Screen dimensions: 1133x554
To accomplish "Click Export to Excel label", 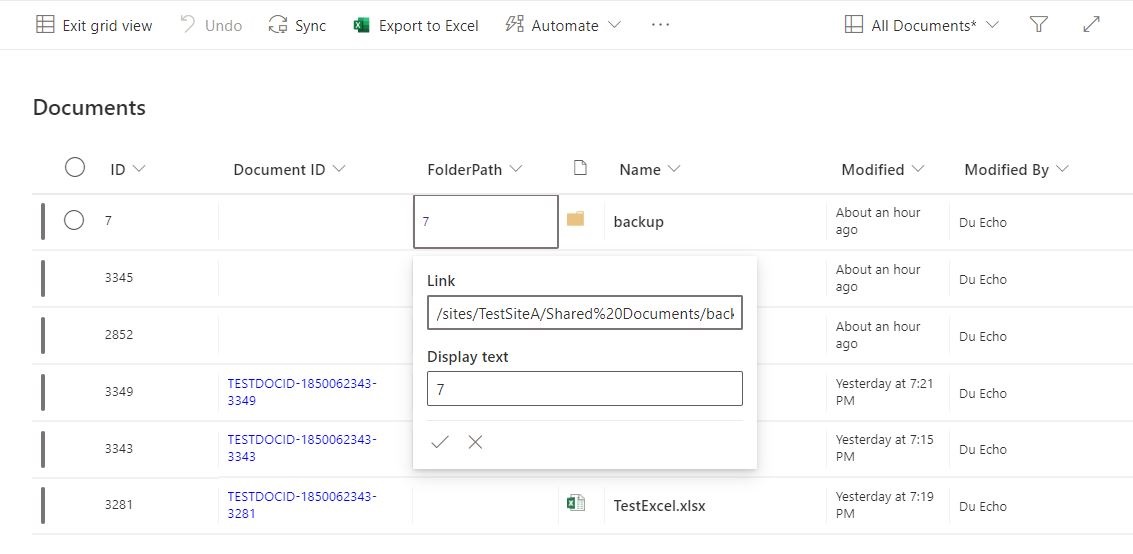I will (428, 26).
